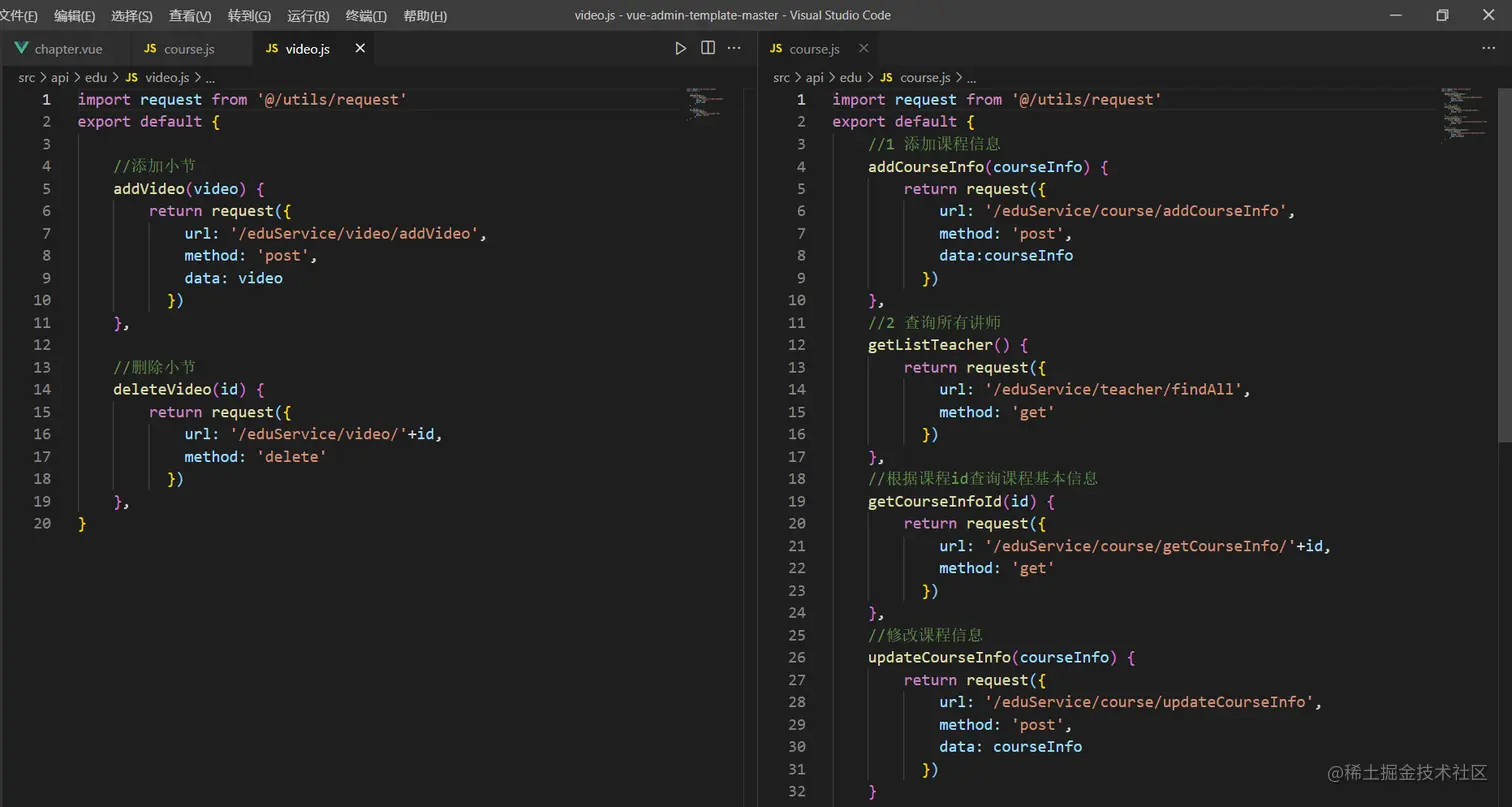Close the video.js tab
Viewport: 1512px width, 807px height.
(360, 48)
